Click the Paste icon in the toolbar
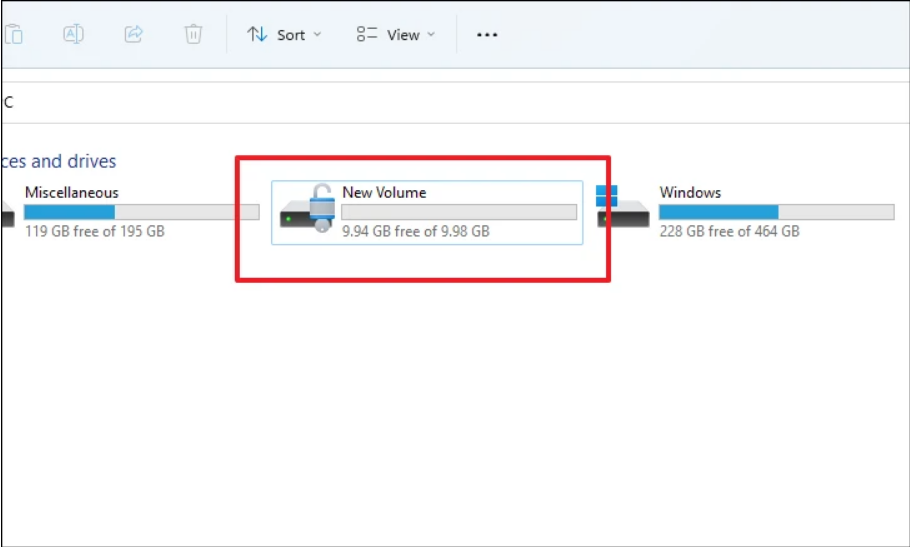Image resolution: width=910 pixels, height=547 pixels. coord(13,34)
